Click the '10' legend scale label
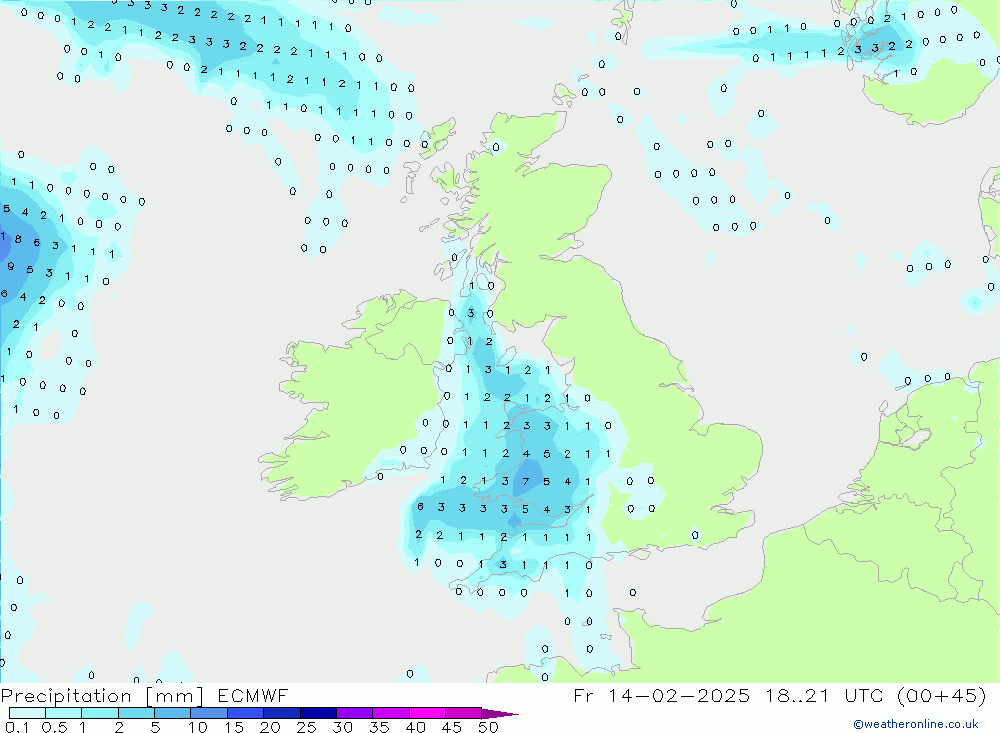The image size is (1000, 733). pos(198,727)
